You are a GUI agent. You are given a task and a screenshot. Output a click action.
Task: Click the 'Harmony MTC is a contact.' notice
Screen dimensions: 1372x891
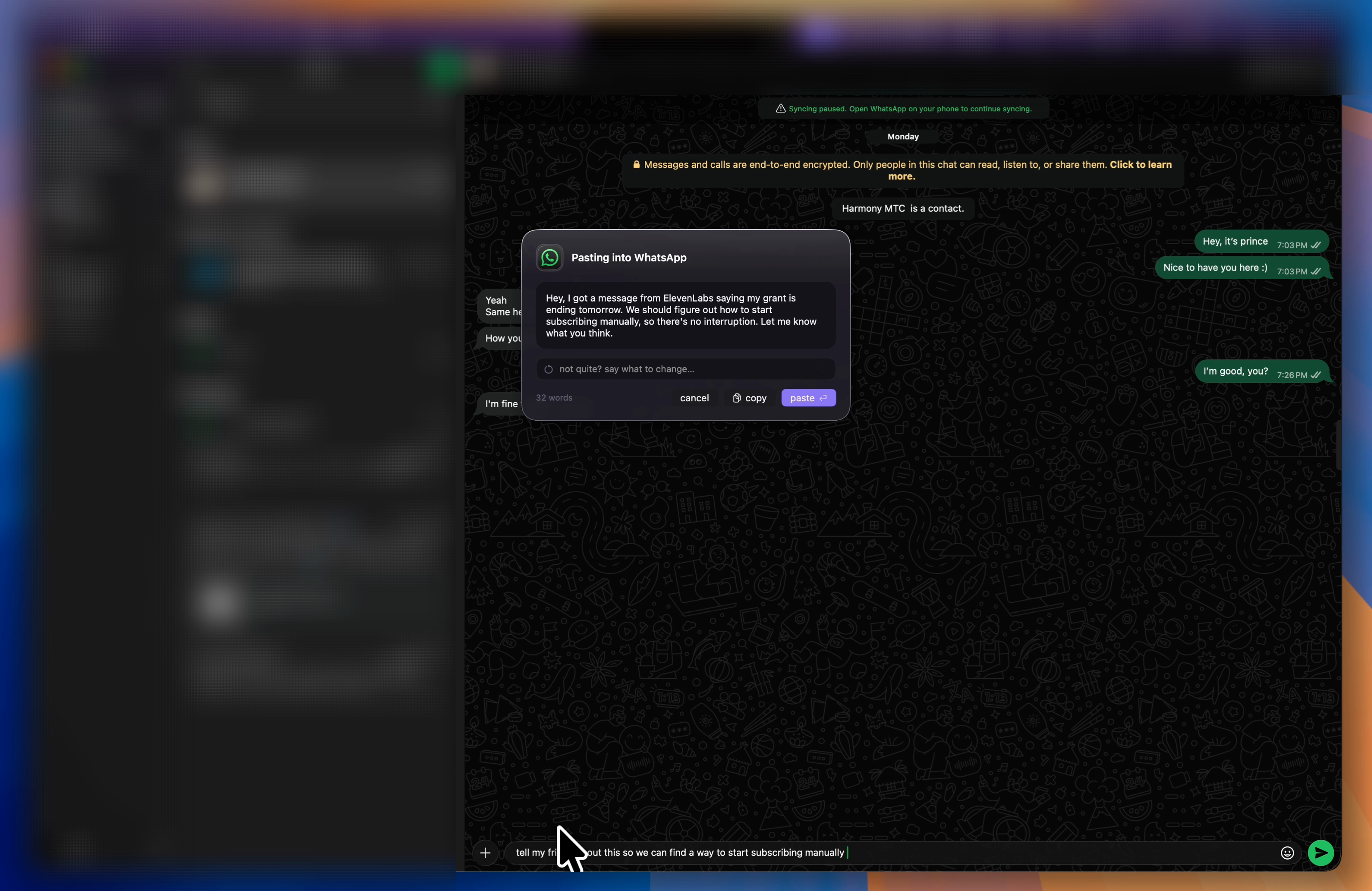(903, 209)
